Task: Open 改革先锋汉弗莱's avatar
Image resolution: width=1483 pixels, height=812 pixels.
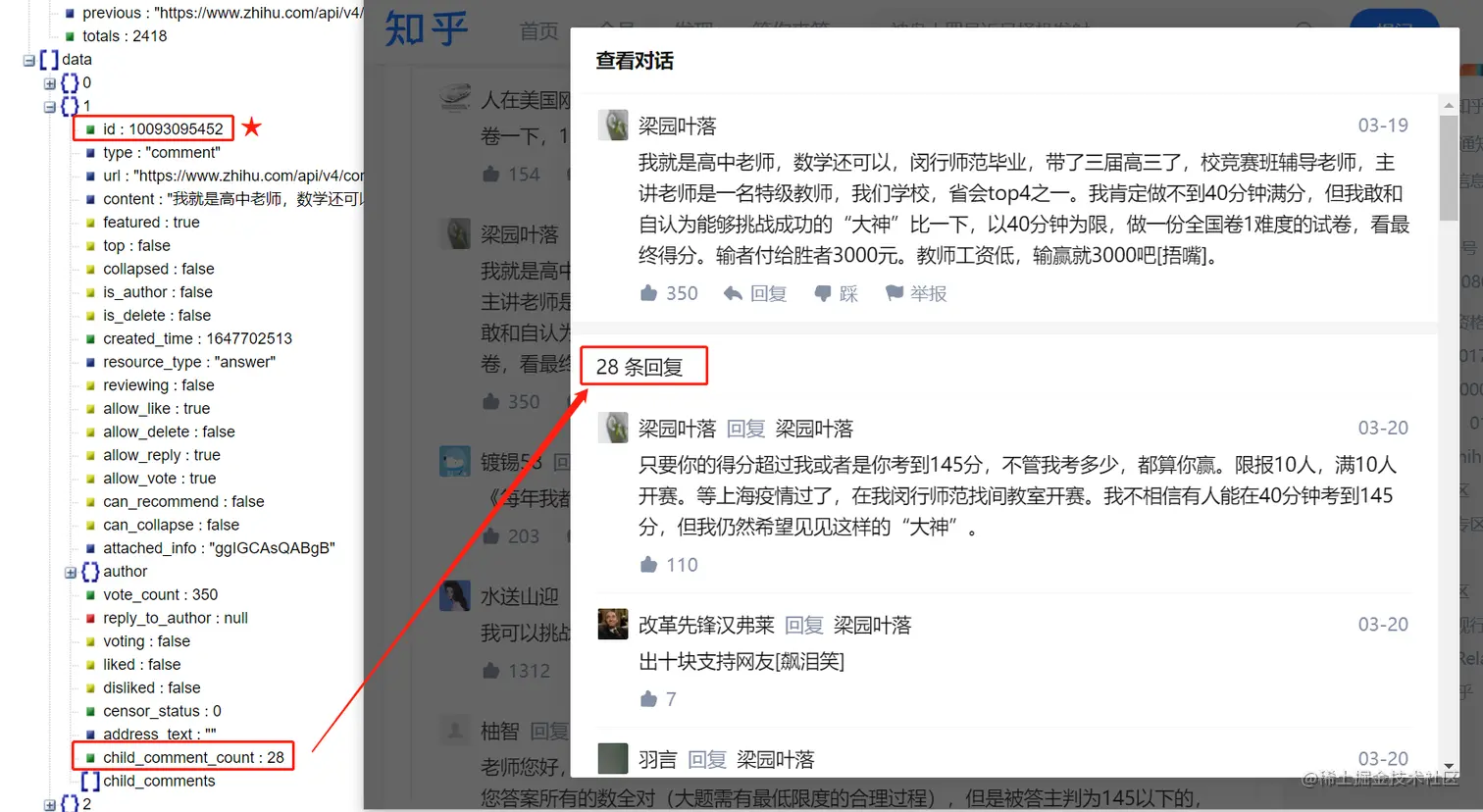Action: pos(613,625)
